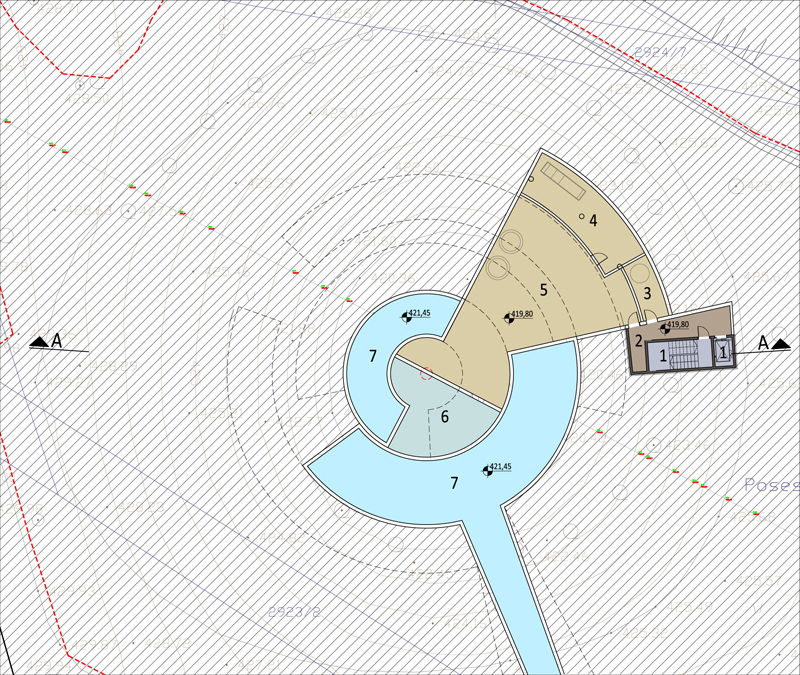Click the 419,80 level symbol beside room 2
The height and width of the screenshot is (675, 800).
666,328
